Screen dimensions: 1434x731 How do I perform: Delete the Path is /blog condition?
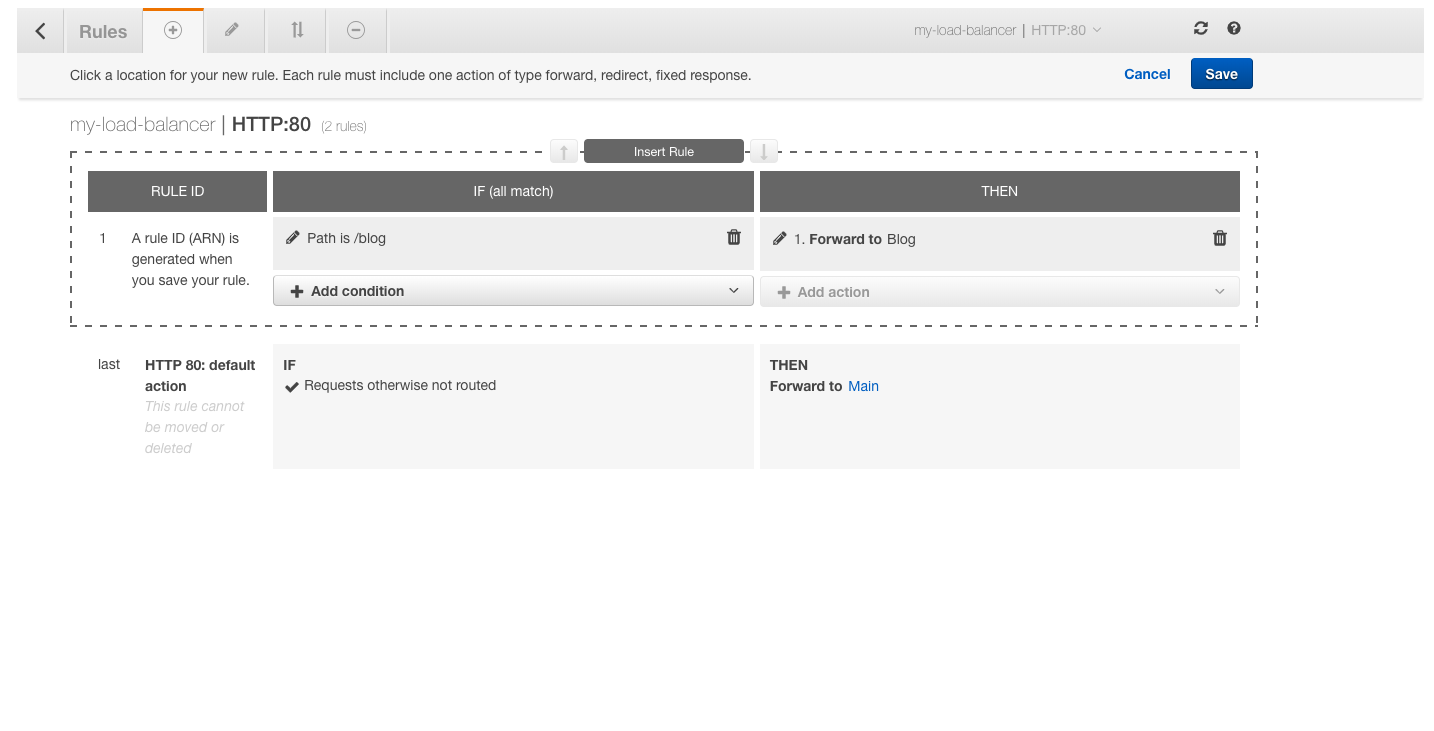coord(734,238)
